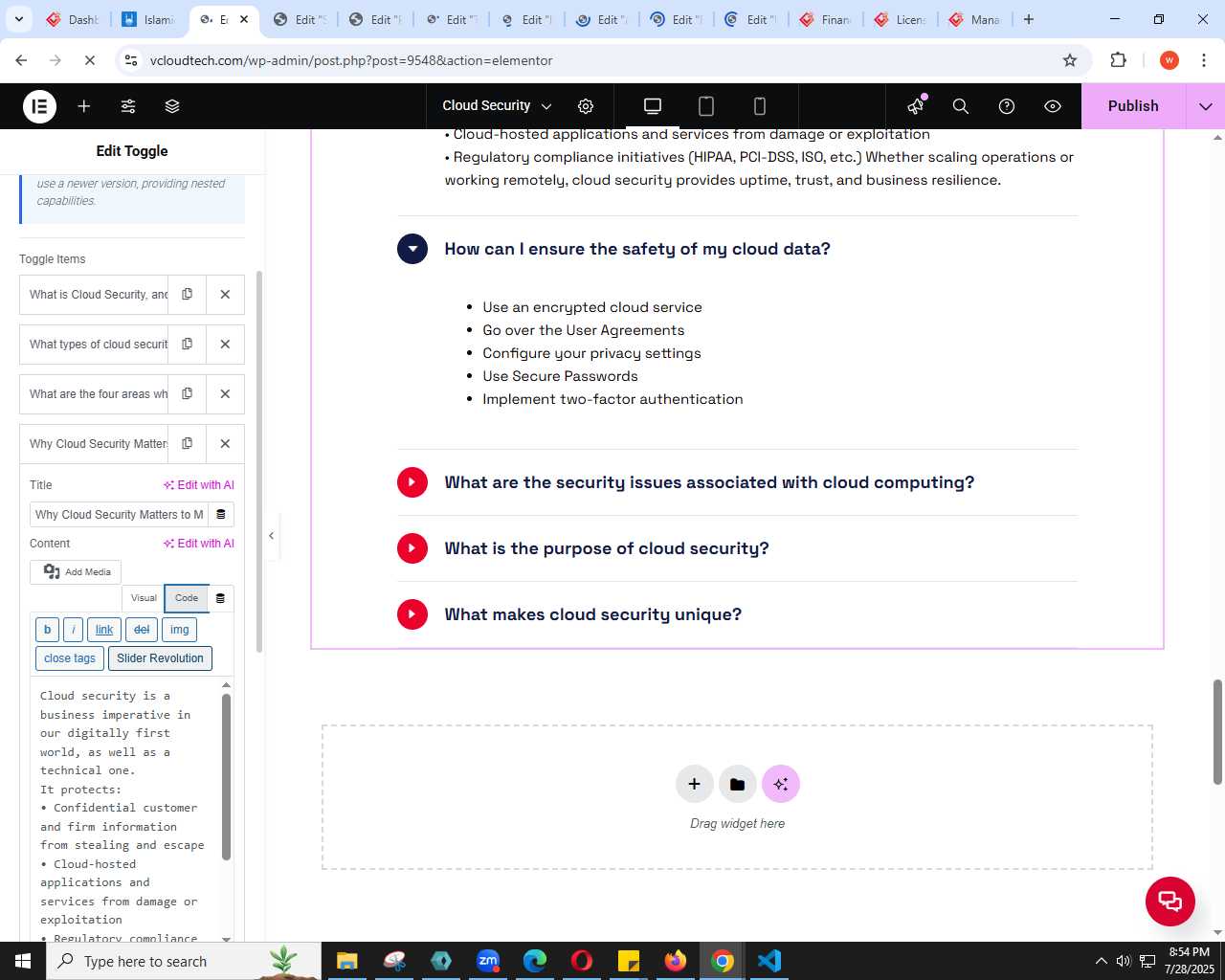This screenshot has width=1225, height=980.
Task: Remove 'What is Cloud Security' toggle item
Action: (x=225, y=295)
